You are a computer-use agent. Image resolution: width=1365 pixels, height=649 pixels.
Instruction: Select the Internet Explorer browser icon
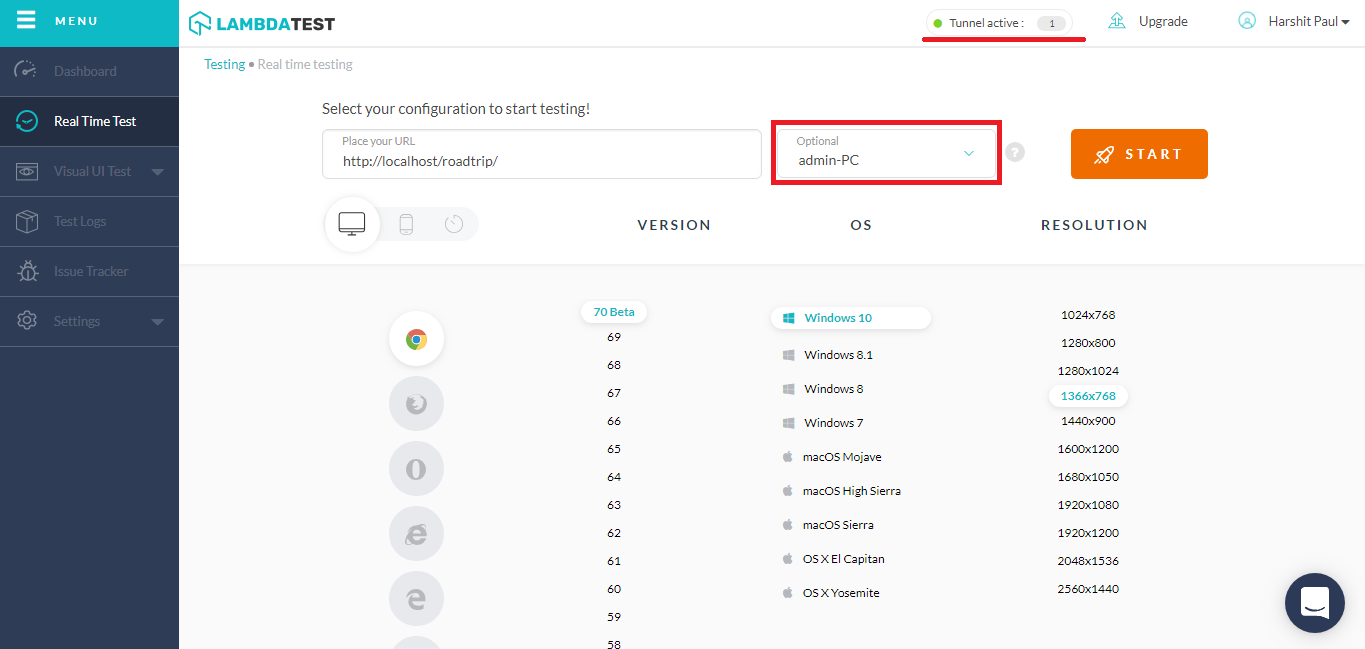pyautogui.click(x=416, y=534)
